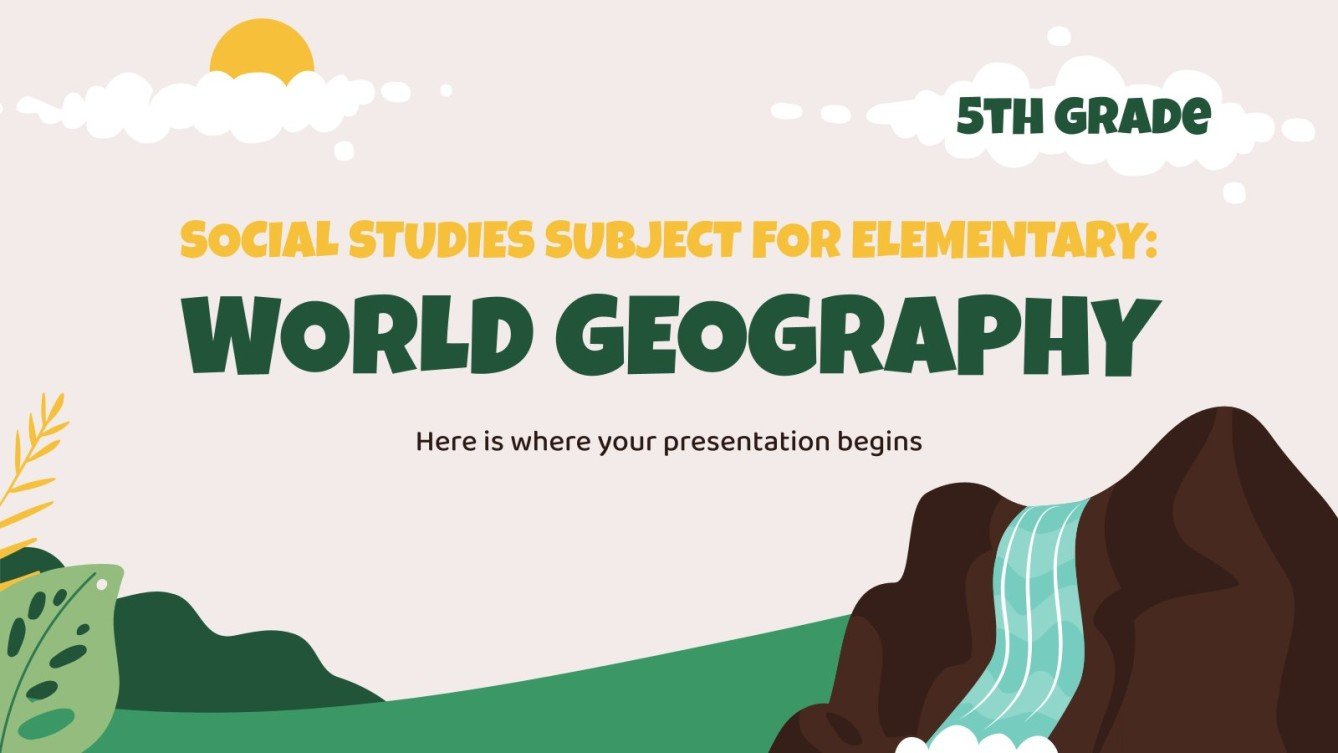
Task: Click the tagline Here is where your presentation begins
Action: coord(670,439)
